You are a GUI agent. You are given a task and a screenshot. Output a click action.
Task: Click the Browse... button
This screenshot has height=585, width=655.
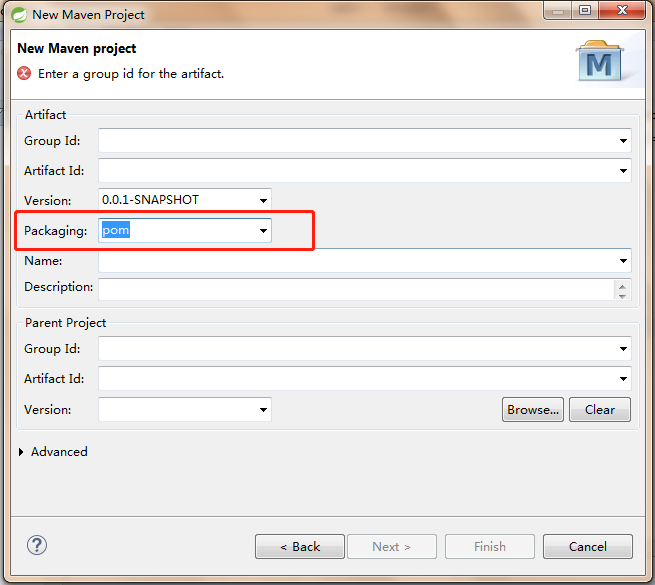533,410
